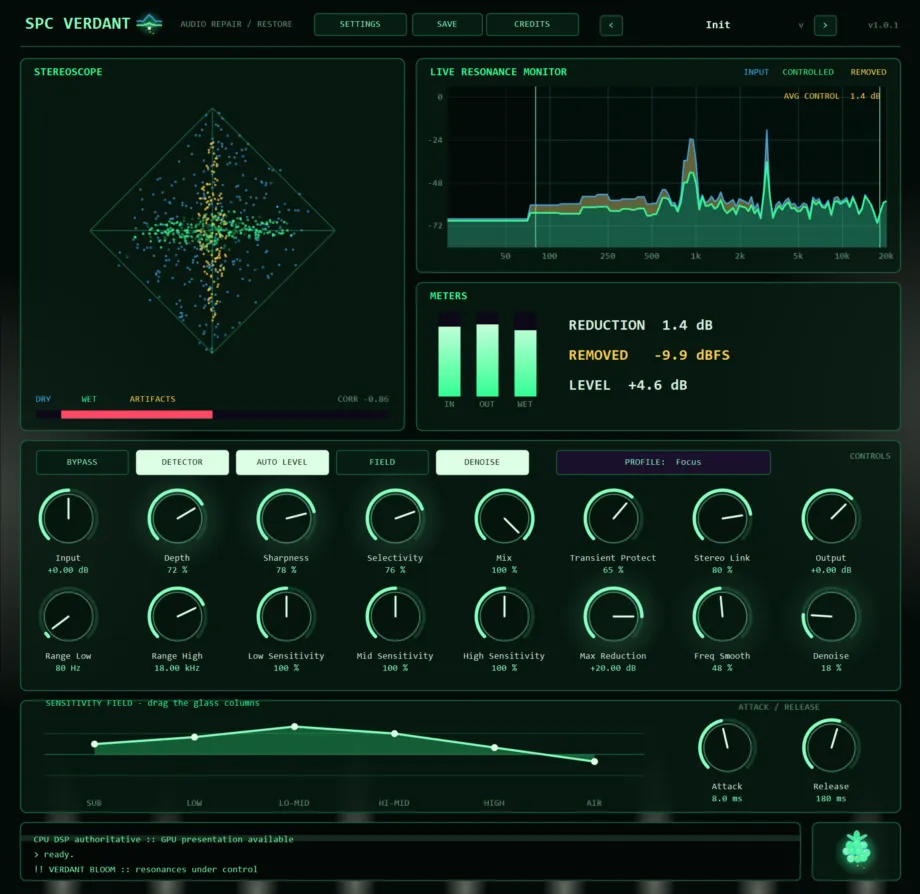
Task: Click the Range Low knob
Action: pos(68,616)
